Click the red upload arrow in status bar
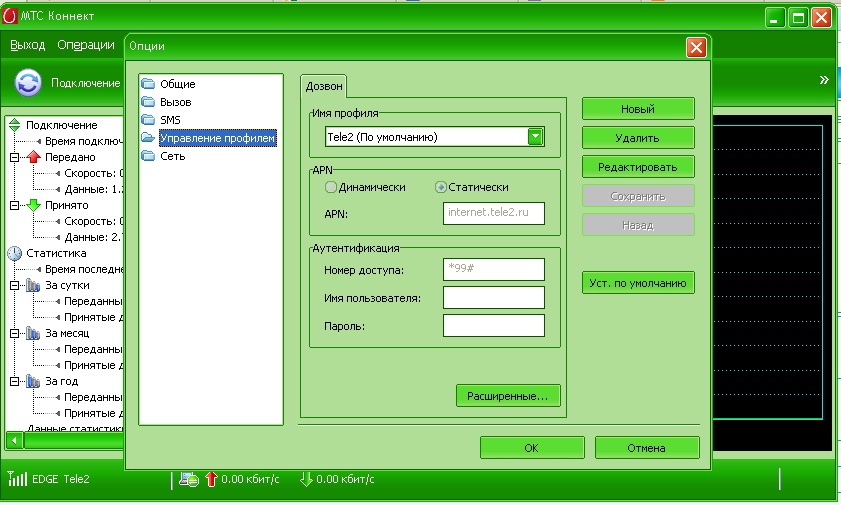This screenshot has height=505, width=841. click(211, 479)
